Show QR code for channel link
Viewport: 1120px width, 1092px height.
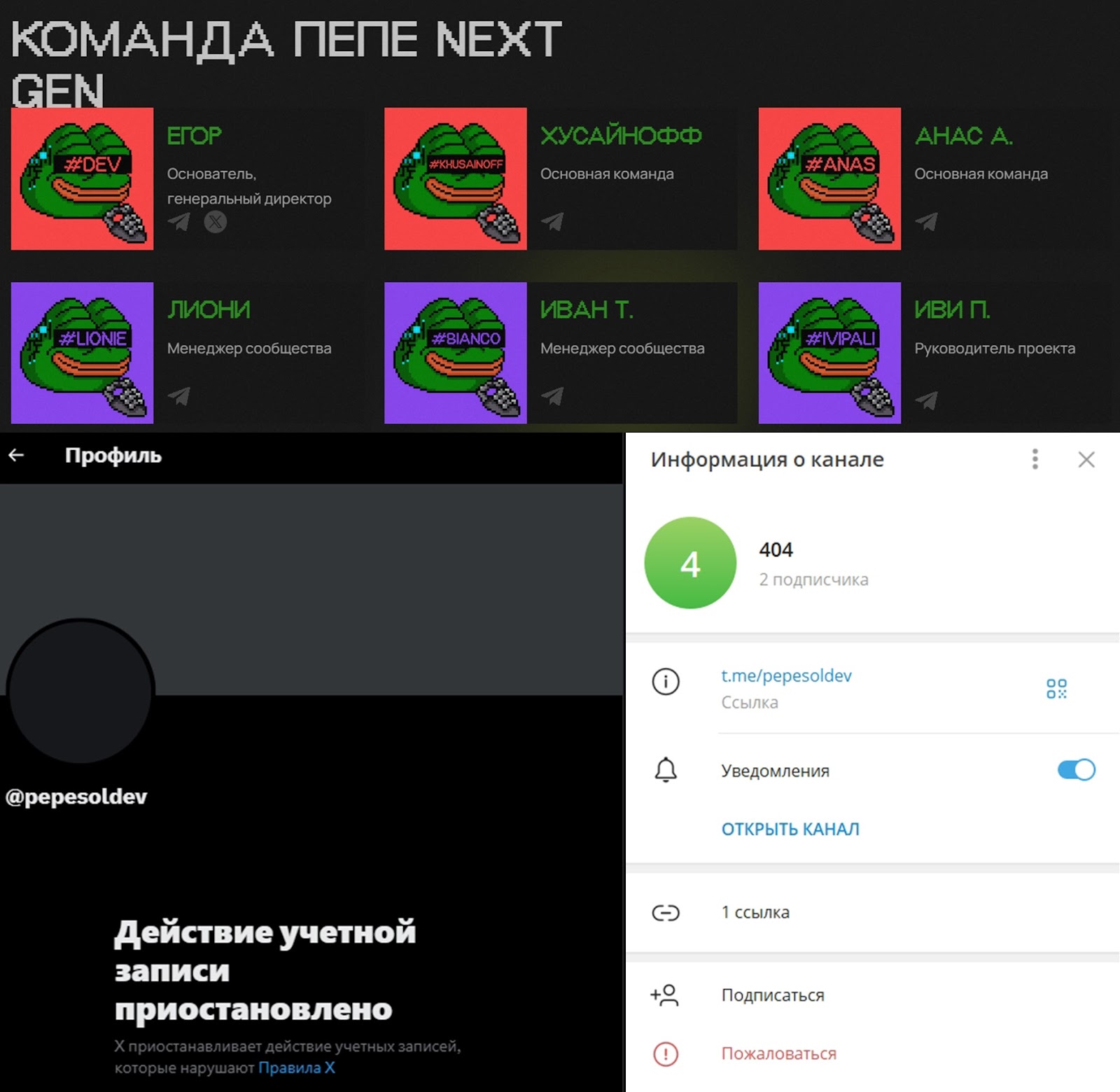coord(1056,688)
